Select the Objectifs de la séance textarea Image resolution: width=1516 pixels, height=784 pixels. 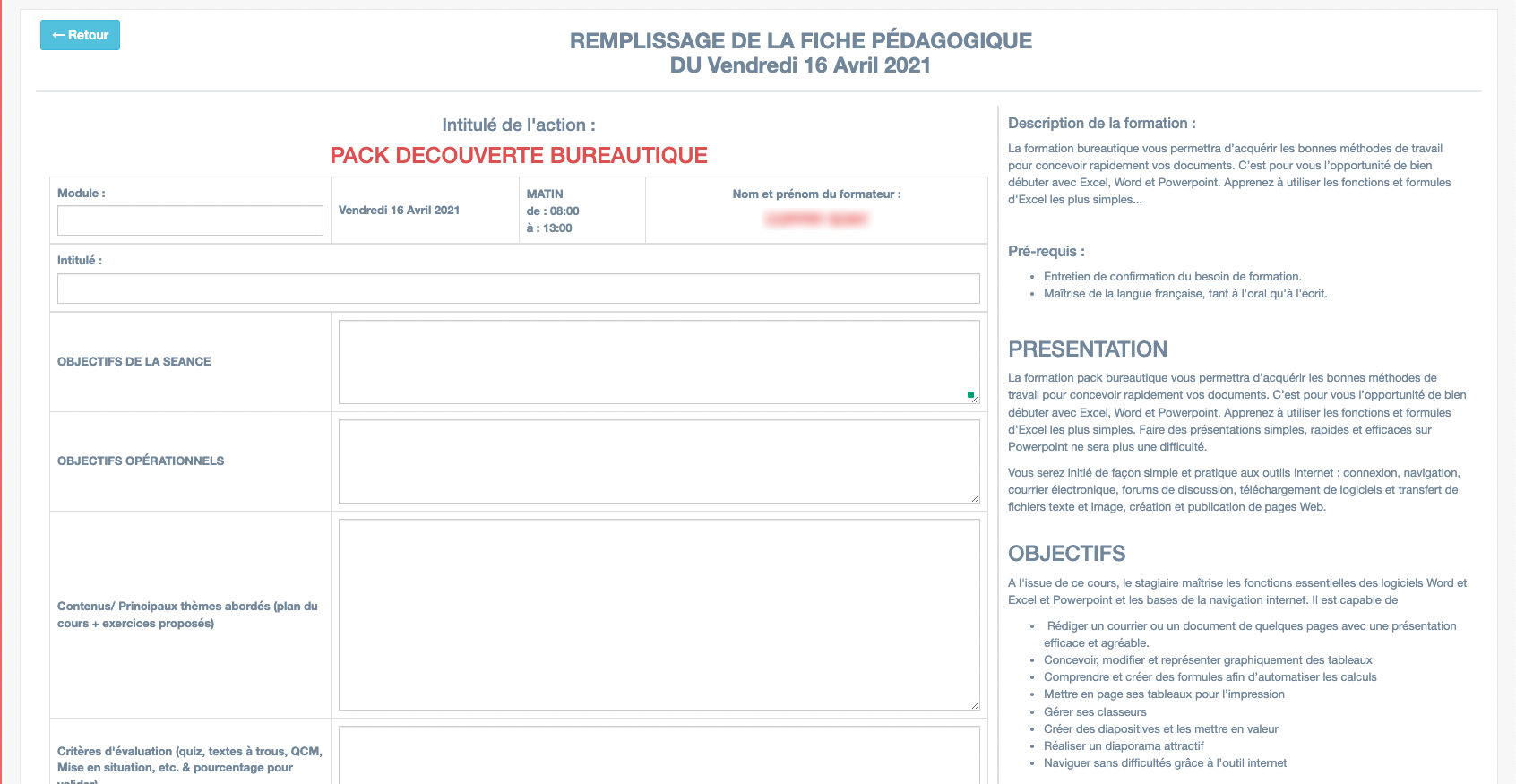pyautogui.click(x=658, y=361)
